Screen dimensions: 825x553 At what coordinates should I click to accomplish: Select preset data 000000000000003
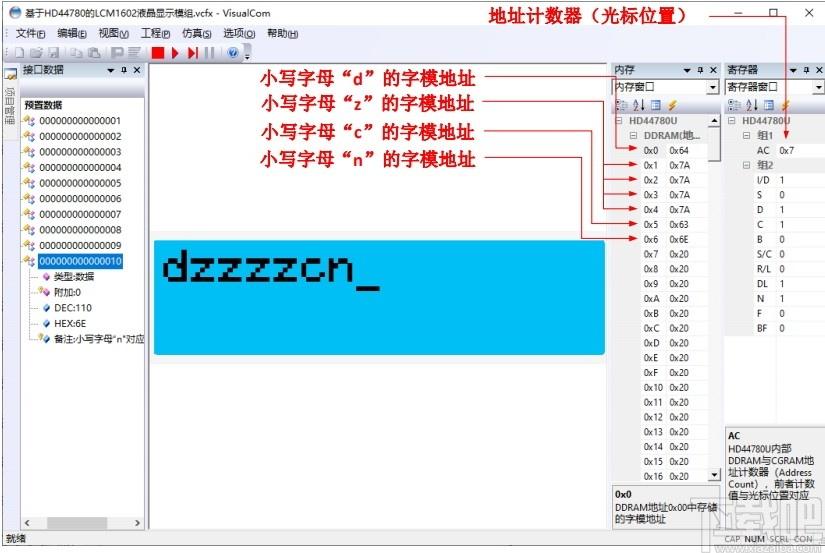[80, 152]
